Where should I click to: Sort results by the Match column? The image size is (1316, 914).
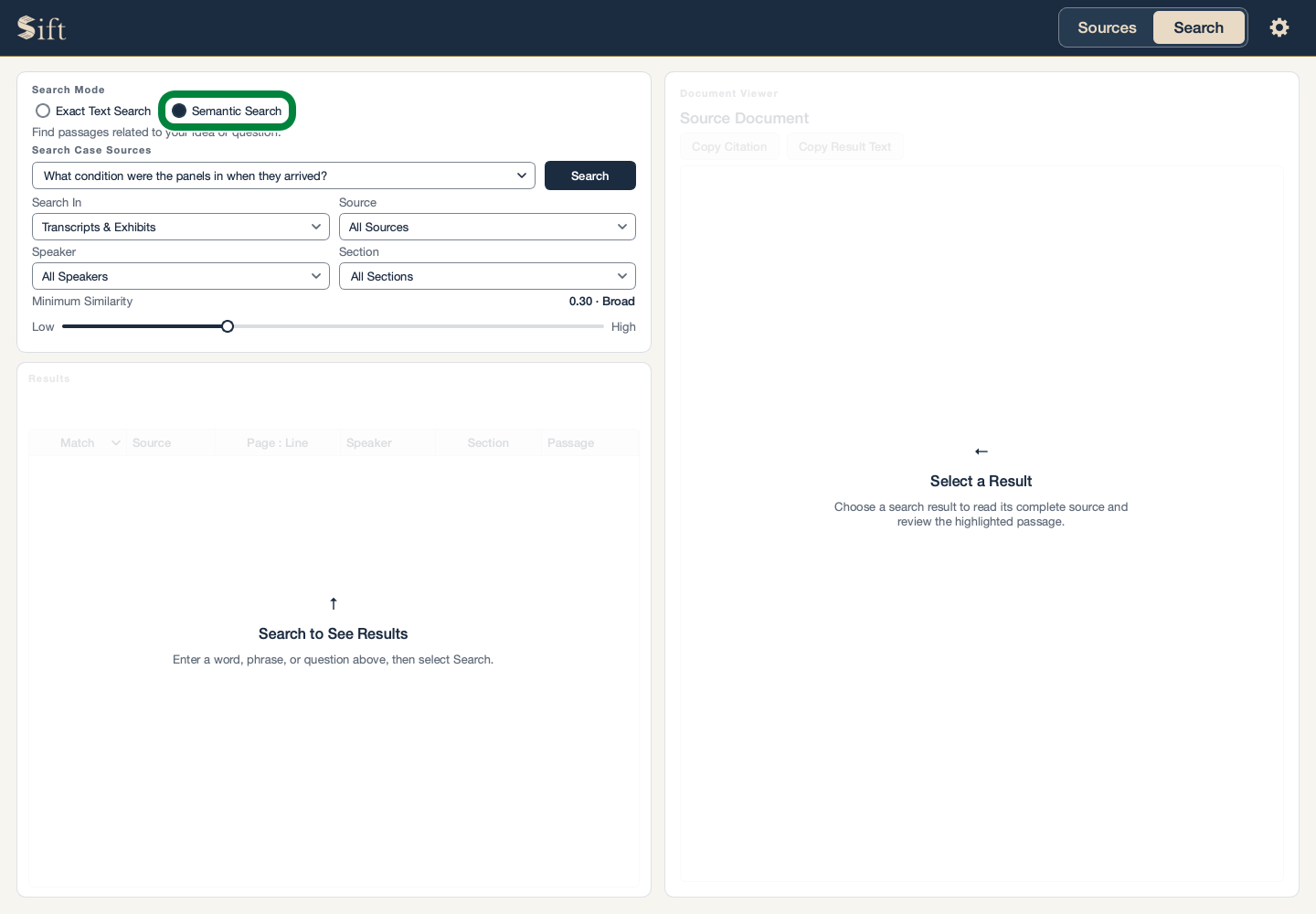(x=78, y=442)
